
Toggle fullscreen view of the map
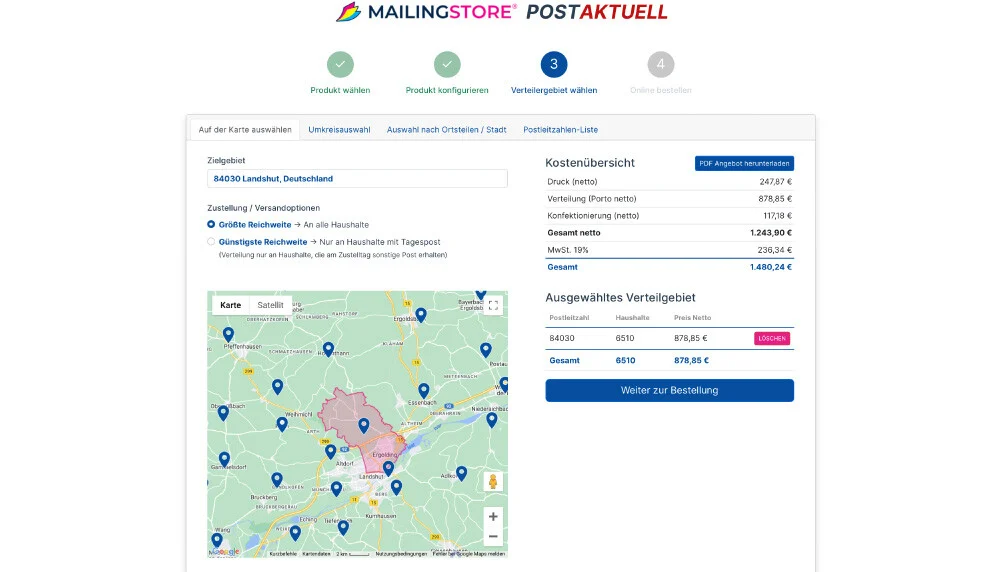click(x=493, y=305)
